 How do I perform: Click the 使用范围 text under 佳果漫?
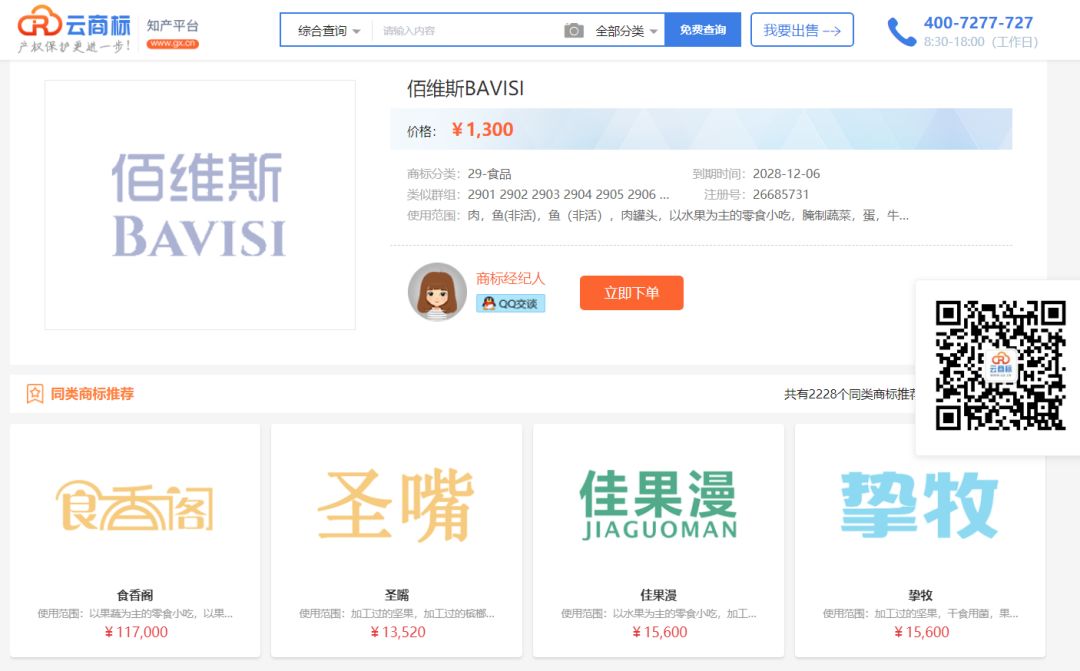tap(658, 613)
